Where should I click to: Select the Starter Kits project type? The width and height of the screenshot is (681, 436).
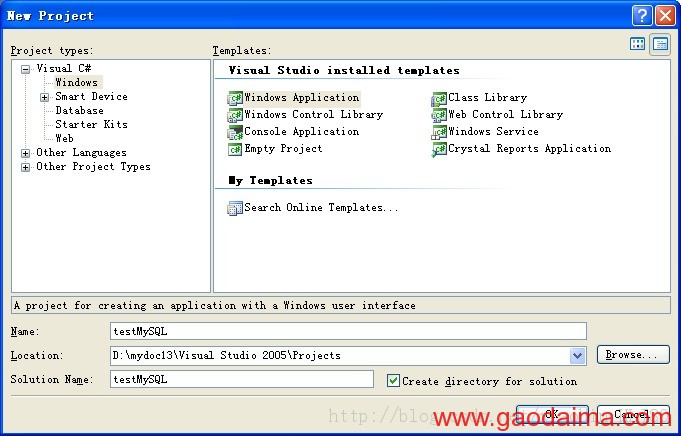pyautogui.click(x=91, y=124)
